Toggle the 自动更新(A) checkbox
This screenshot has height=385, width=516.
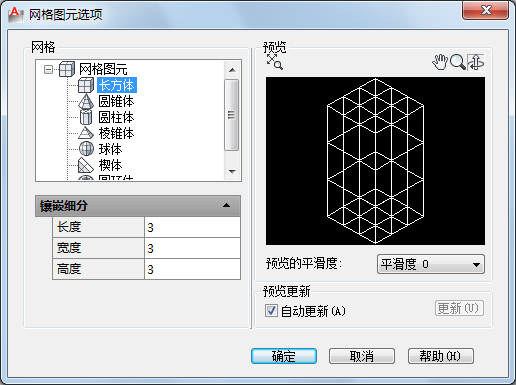click(271, 311)
